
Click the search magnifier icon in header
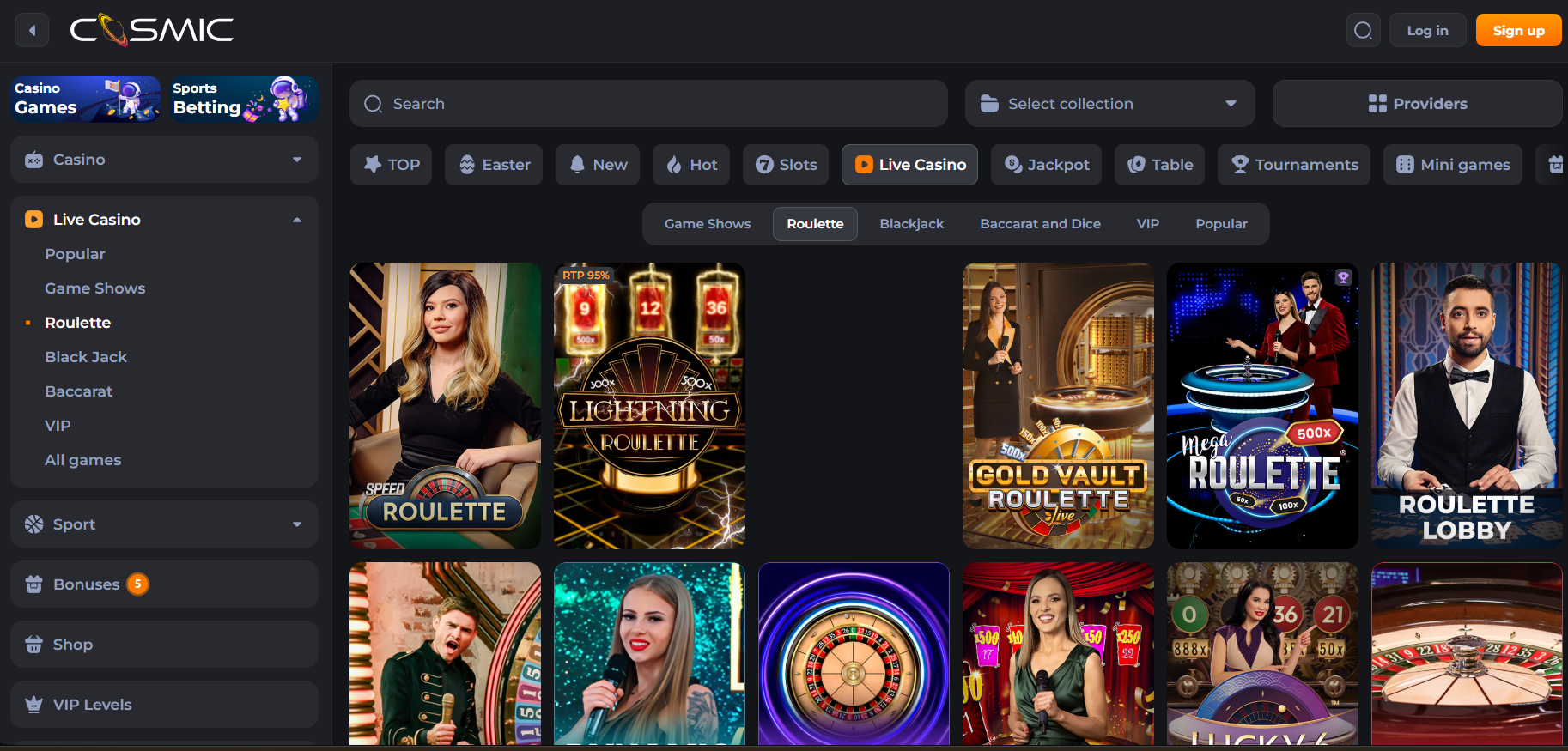click(x=1363, y=31)
